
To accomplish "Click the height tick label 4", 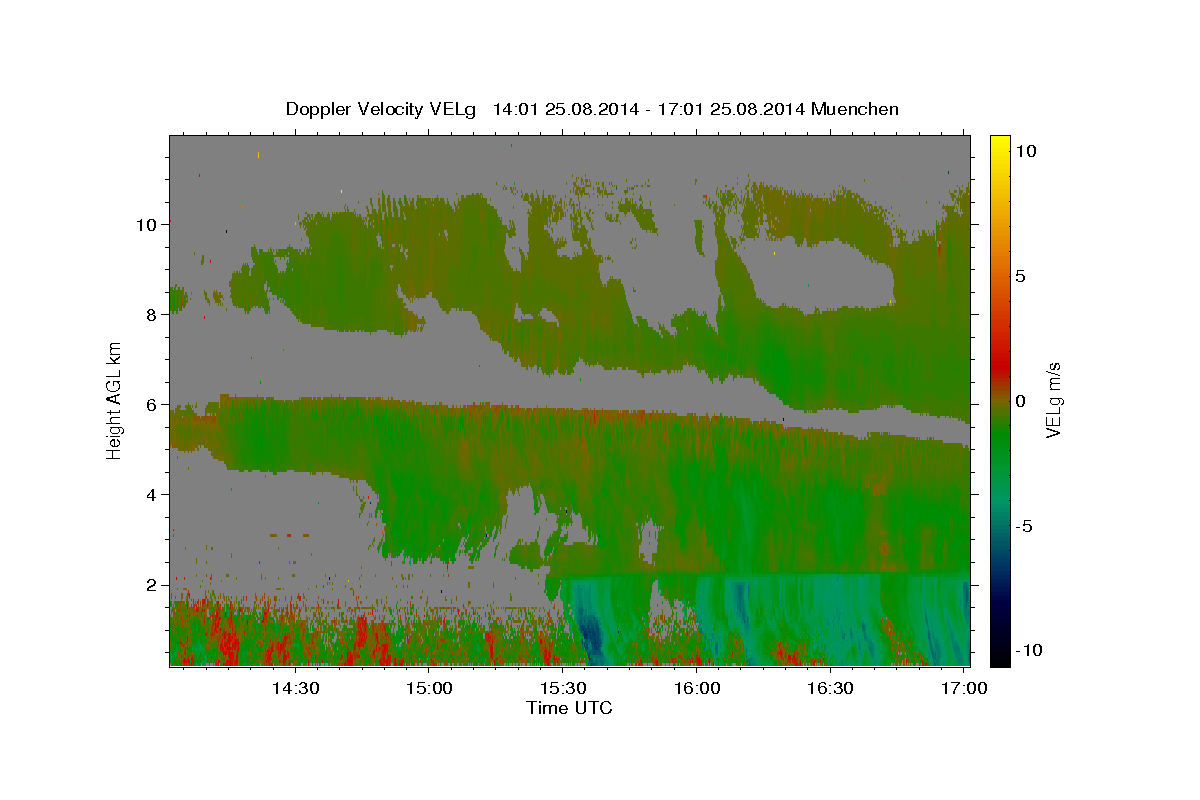I will coord(152,495).
